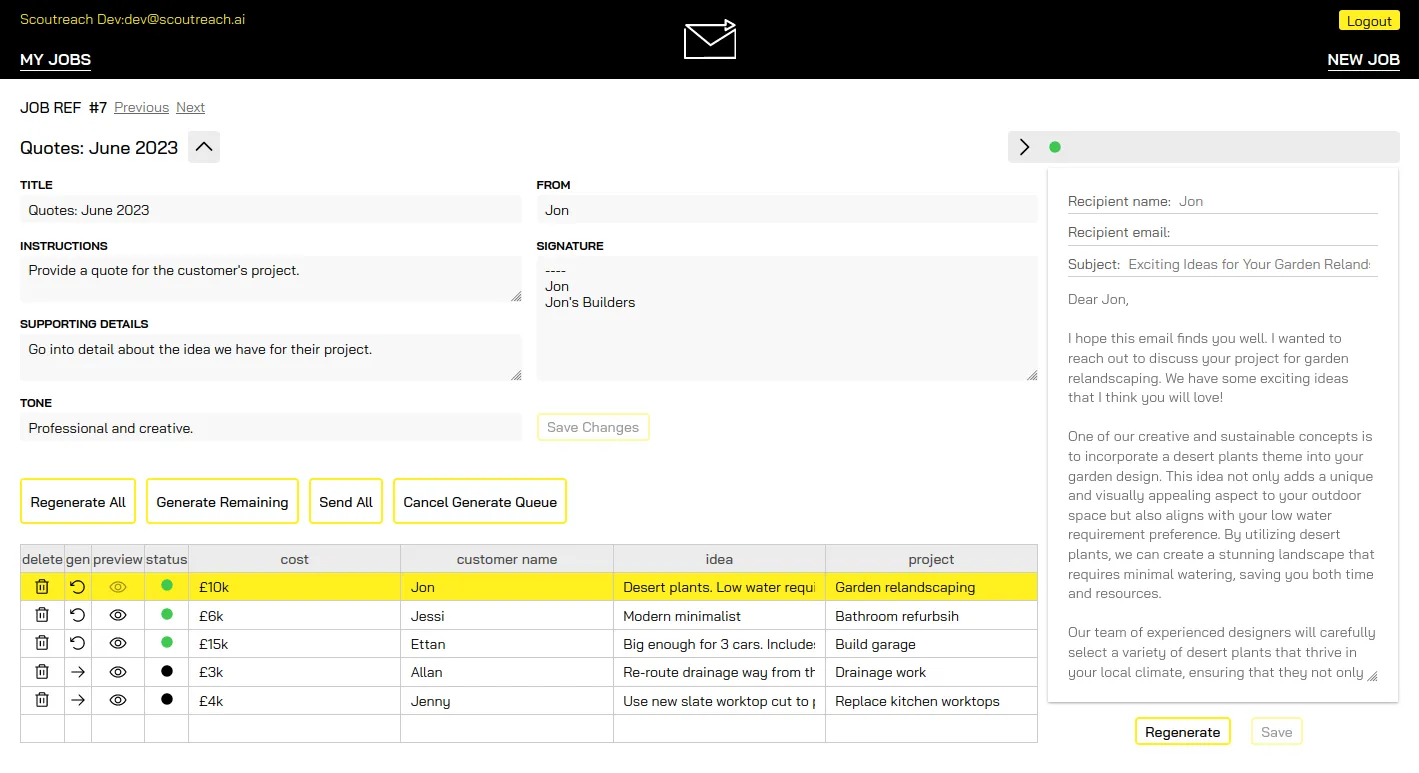This screenshot has height=773, width=1419.
Task: Collapse the Quotes: June 2023 section
Action: (203, 146)
